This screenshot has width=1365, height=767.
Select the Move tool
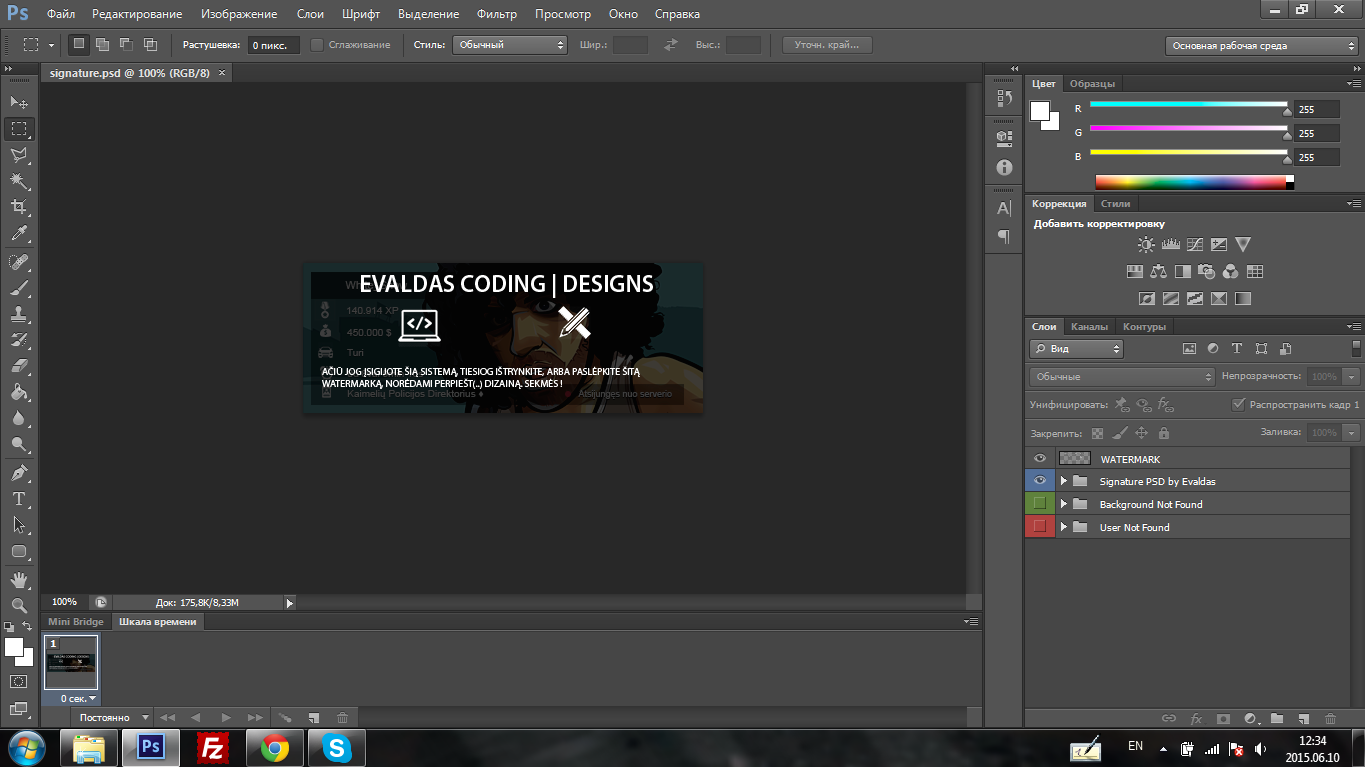point(19,102)
